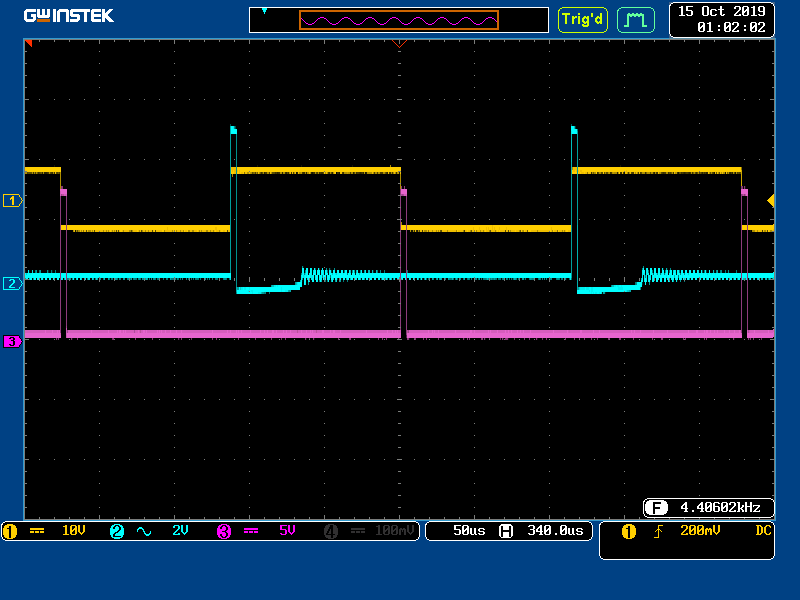Click the Trig'd status indicator
Viewport: 800px width, 600px height.
click(583, 20)
